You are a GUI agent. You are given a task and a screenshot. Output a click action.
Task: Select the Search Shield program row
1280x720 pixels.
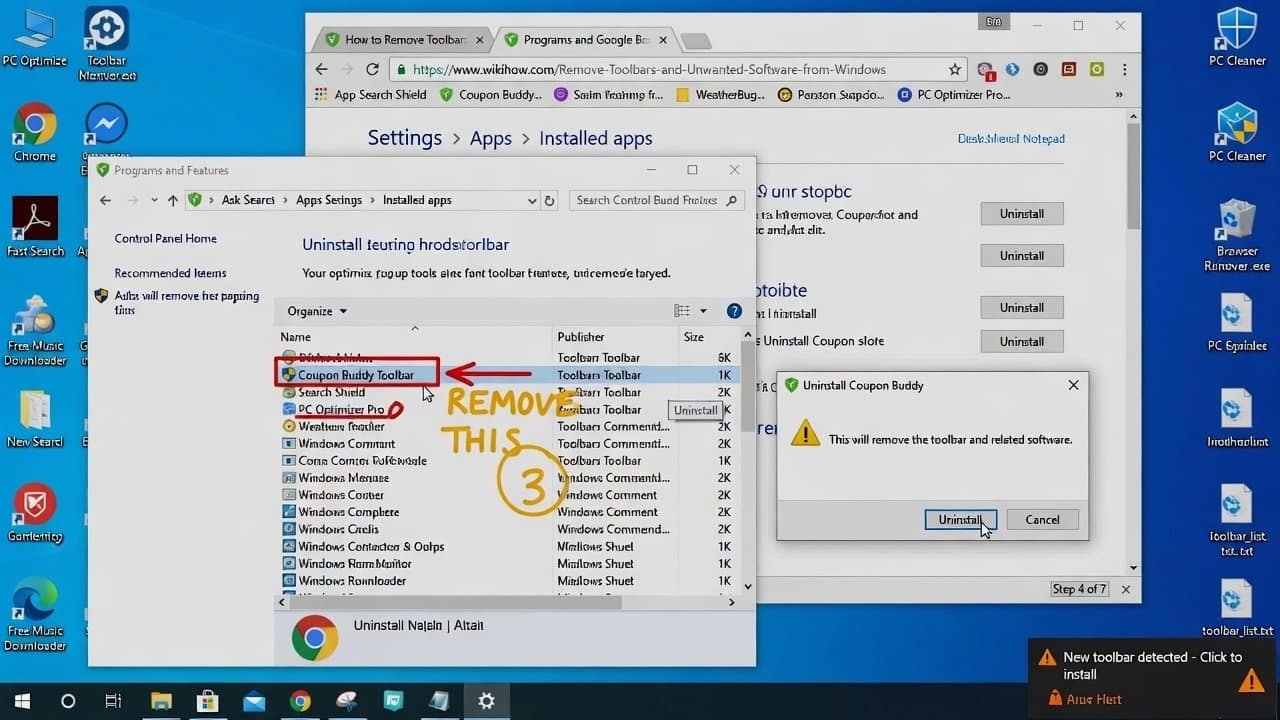tap(507, 392)
